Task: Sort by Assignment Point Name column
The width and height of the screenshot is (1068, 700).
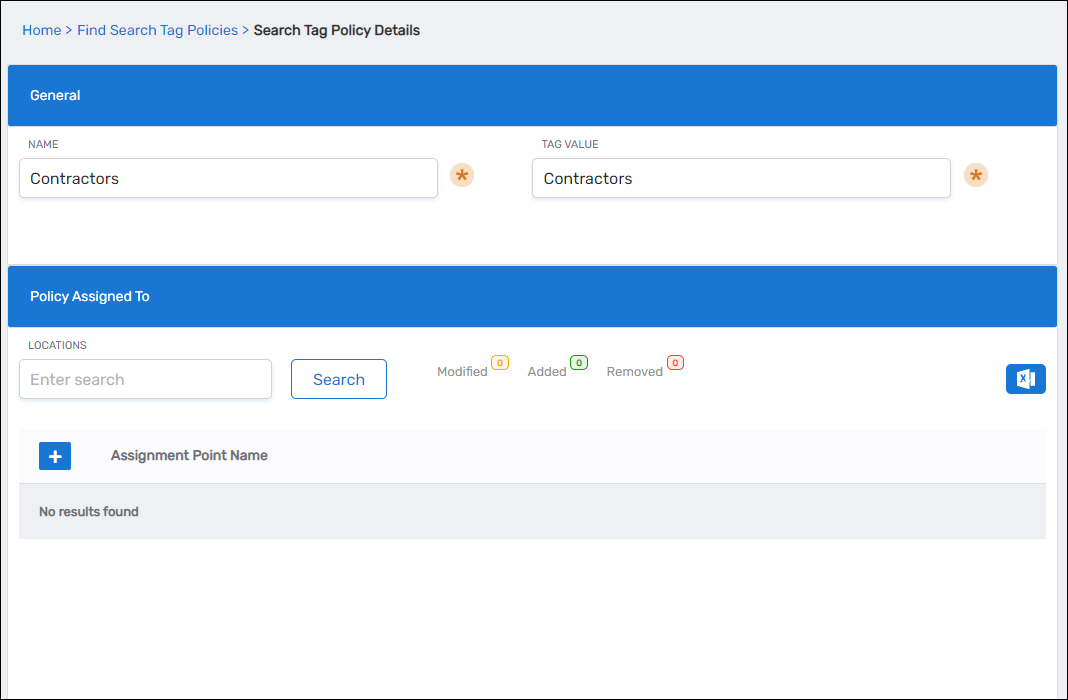Action: pos(189,455)
